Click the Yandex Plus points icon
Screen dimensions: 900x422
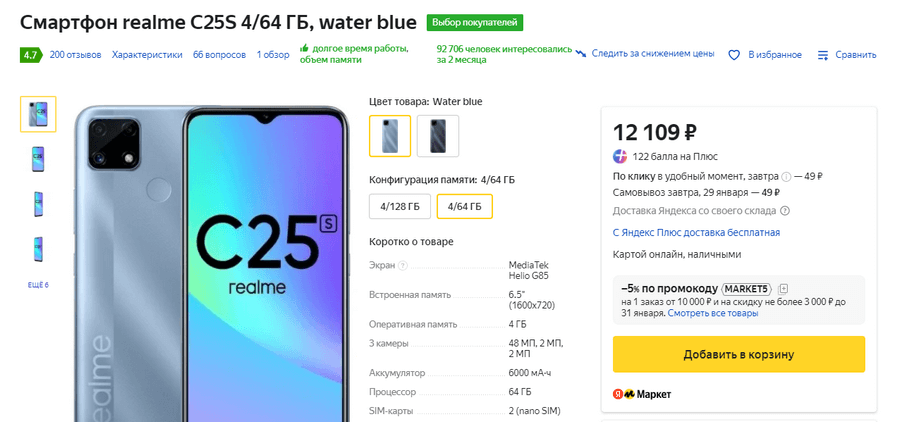coord(621,156)
